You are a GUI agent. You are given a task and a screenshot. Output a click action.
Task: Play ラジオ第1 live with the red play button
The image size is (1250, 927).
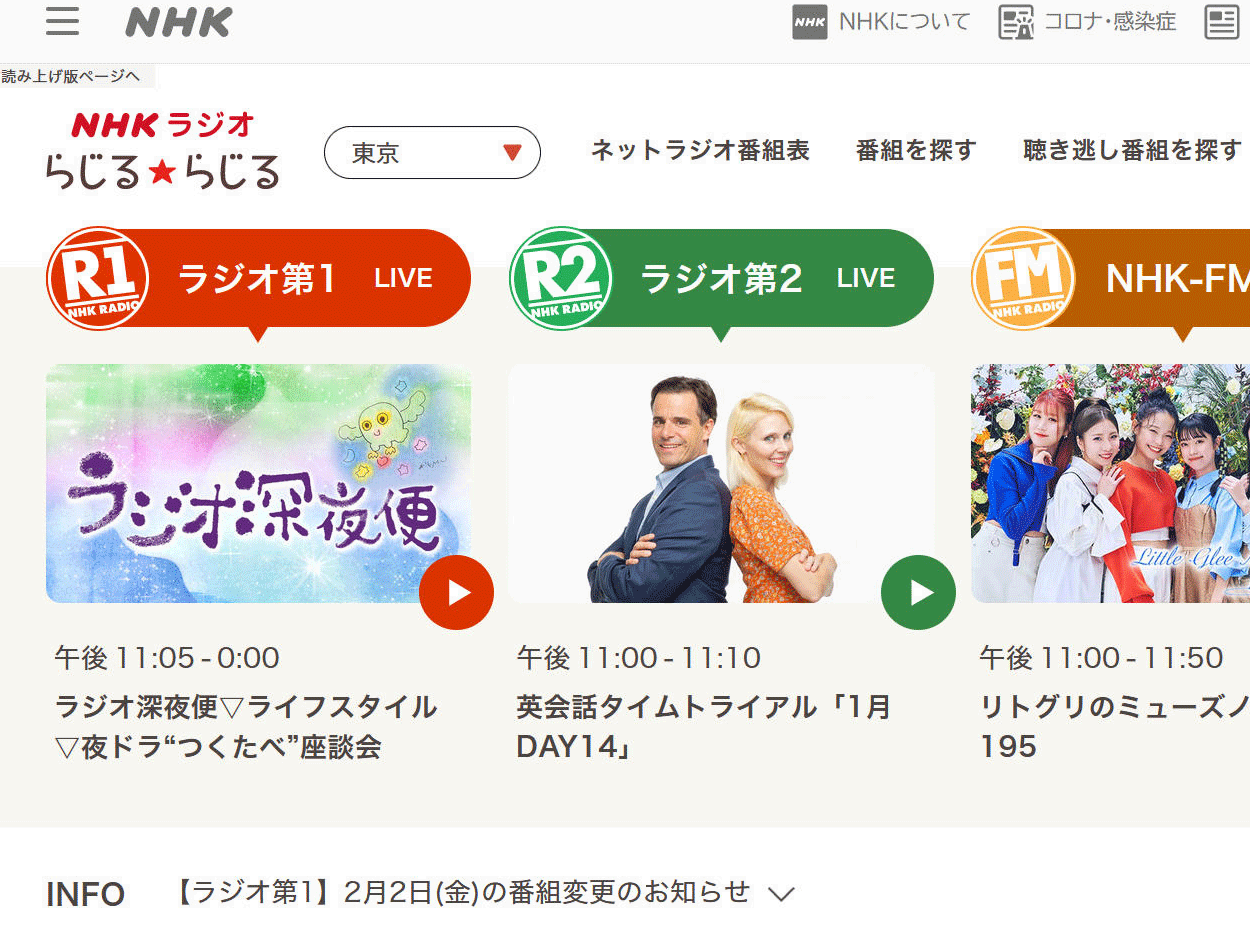tap(456, 593)
